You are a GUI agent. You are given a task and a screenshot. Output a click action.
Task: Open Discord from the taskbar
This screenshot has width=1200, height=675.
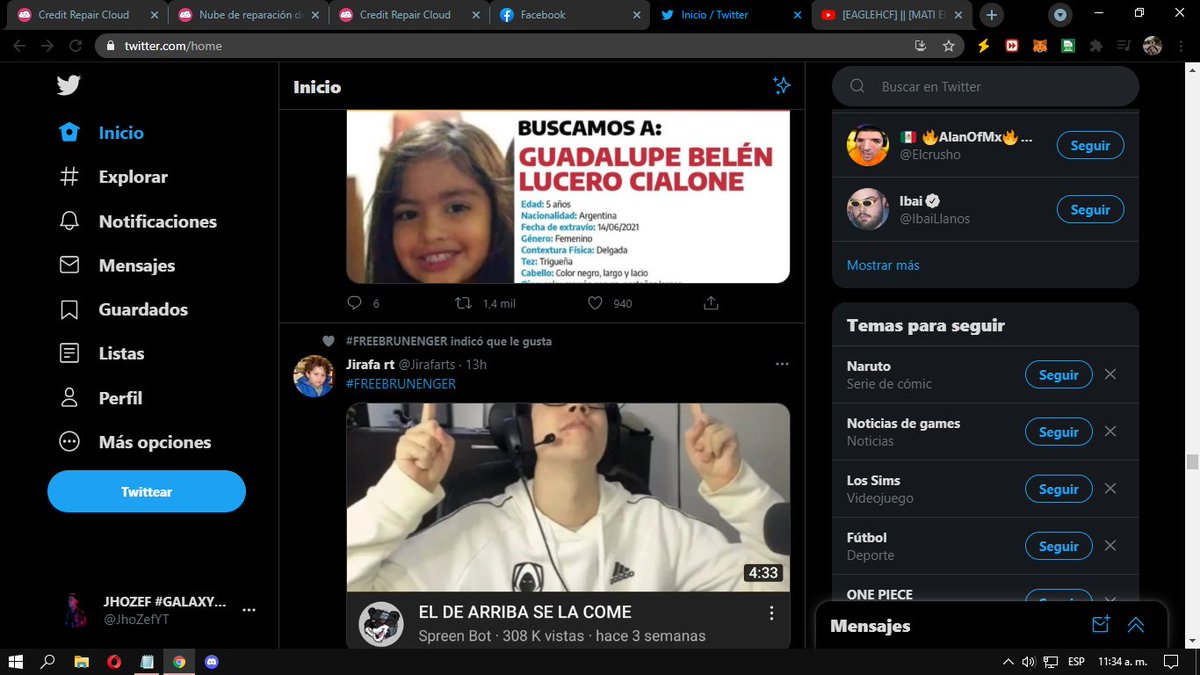[211, 662]
